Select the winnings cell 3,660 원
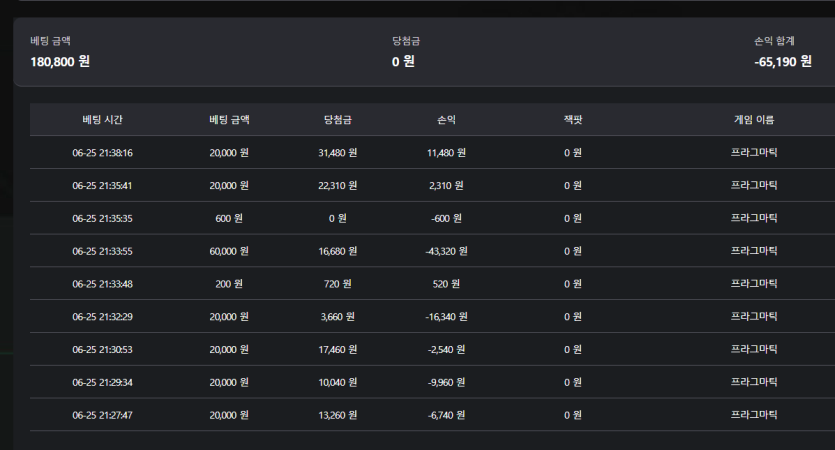Viewport: 835px width, 450px height. click(338, 317)
